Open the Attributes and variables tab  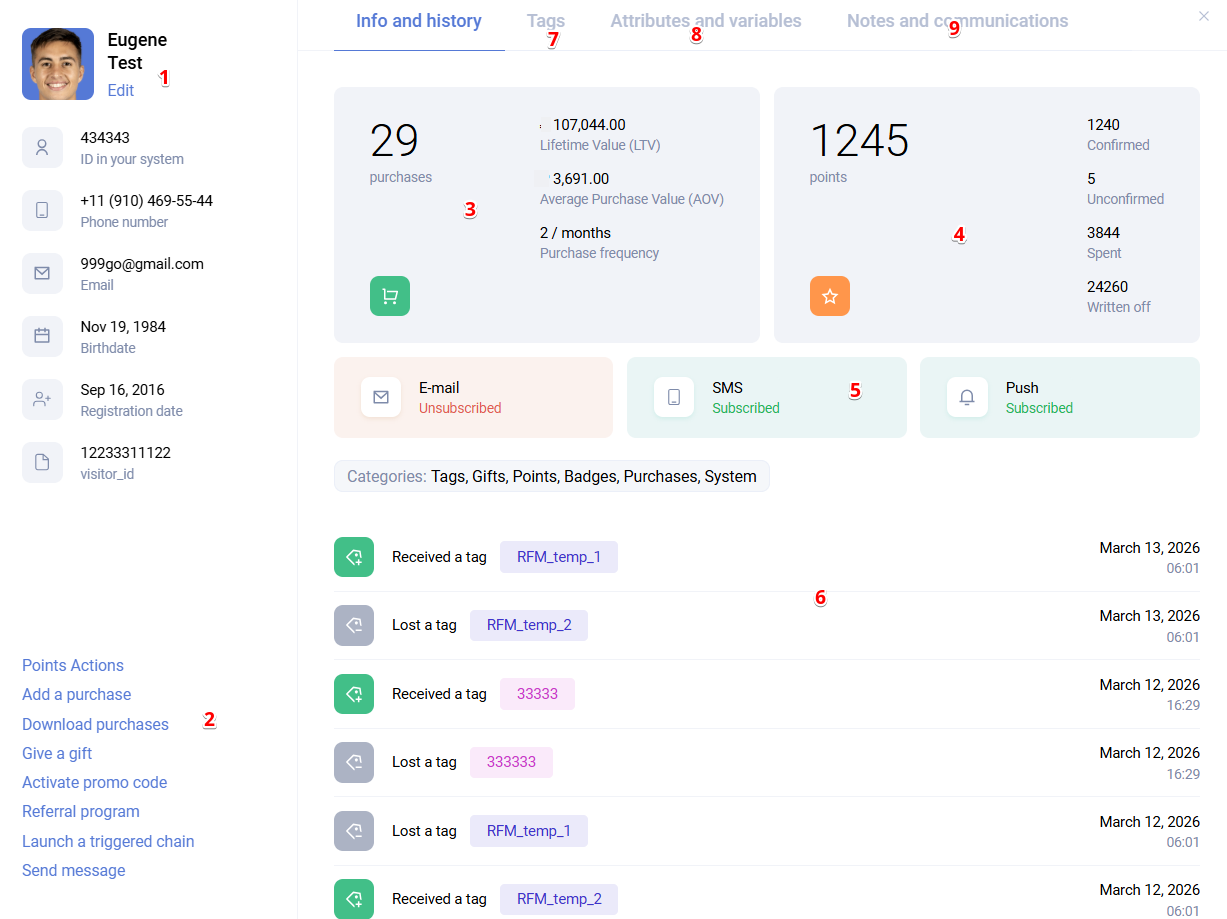coord(705,20)
